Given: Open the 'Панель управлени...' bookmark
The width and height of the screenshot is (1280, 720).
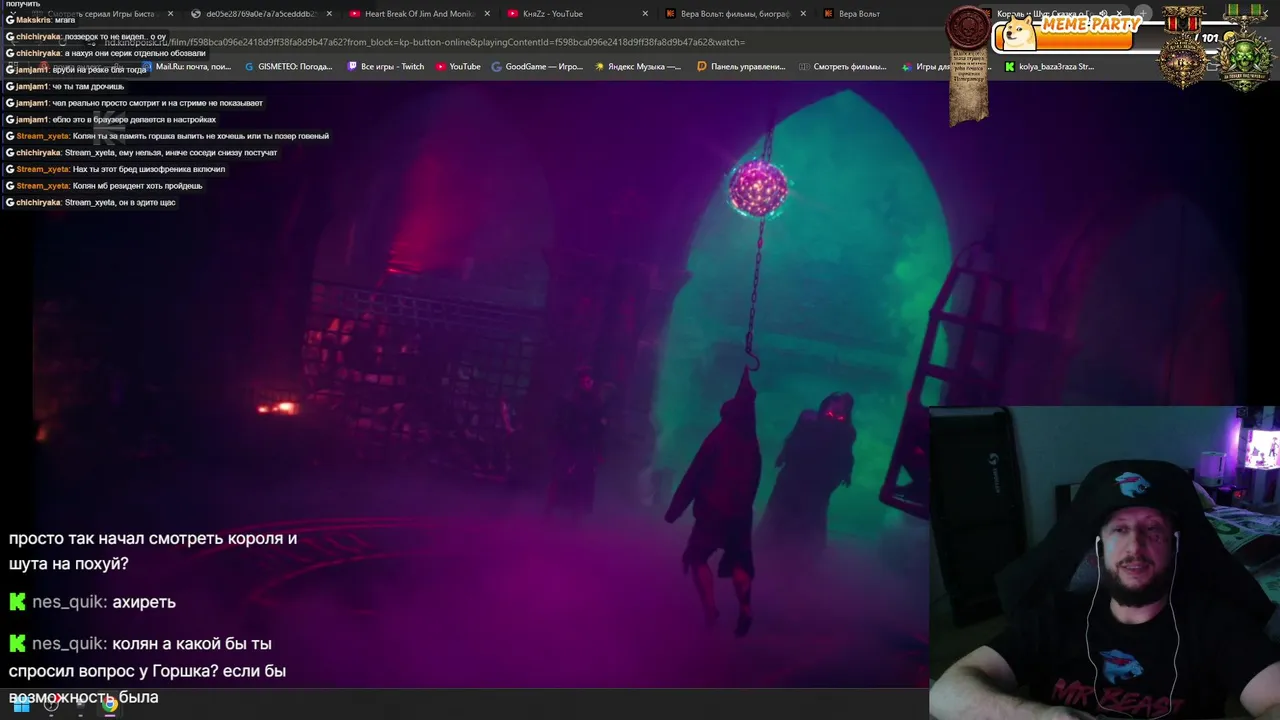Looking at the screenshot, I should 741,67.
